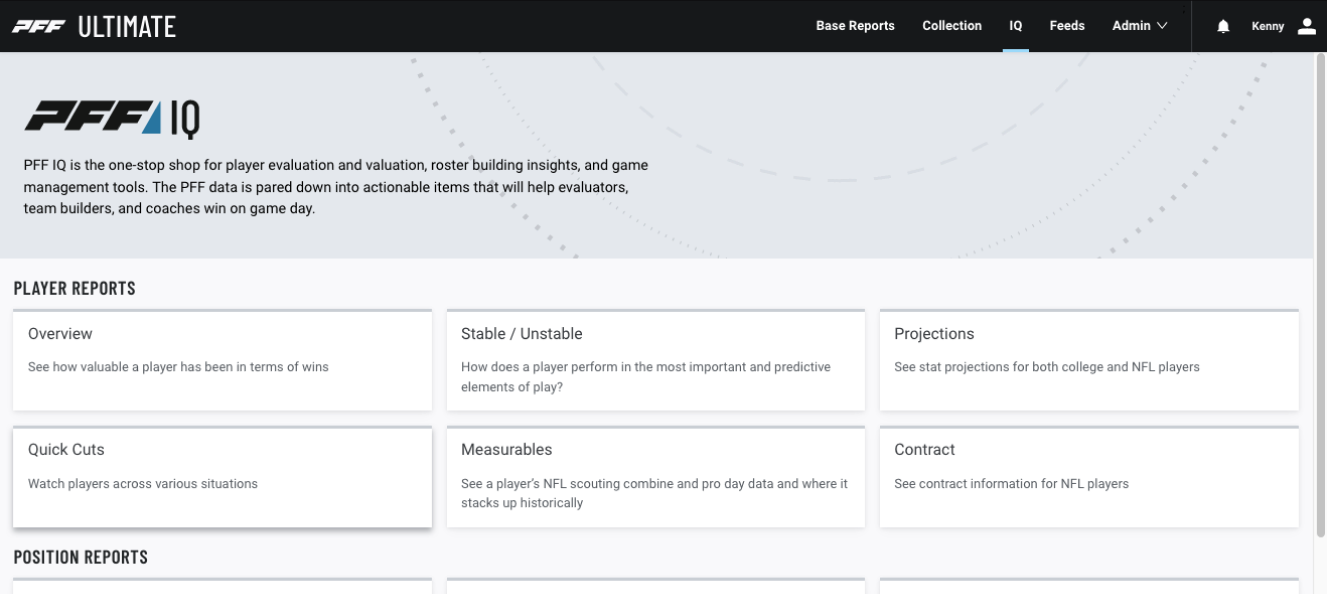Click the page vertical scrollbar
1327x594 pixels.
pyautogui.click(x=1320, y=300)
